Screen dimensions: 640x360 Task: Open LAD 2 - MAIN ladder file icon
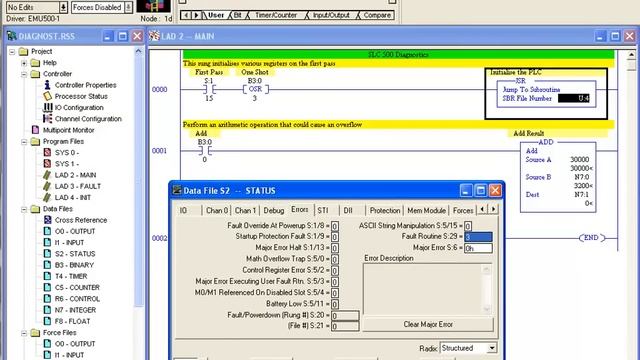point(47,175)
